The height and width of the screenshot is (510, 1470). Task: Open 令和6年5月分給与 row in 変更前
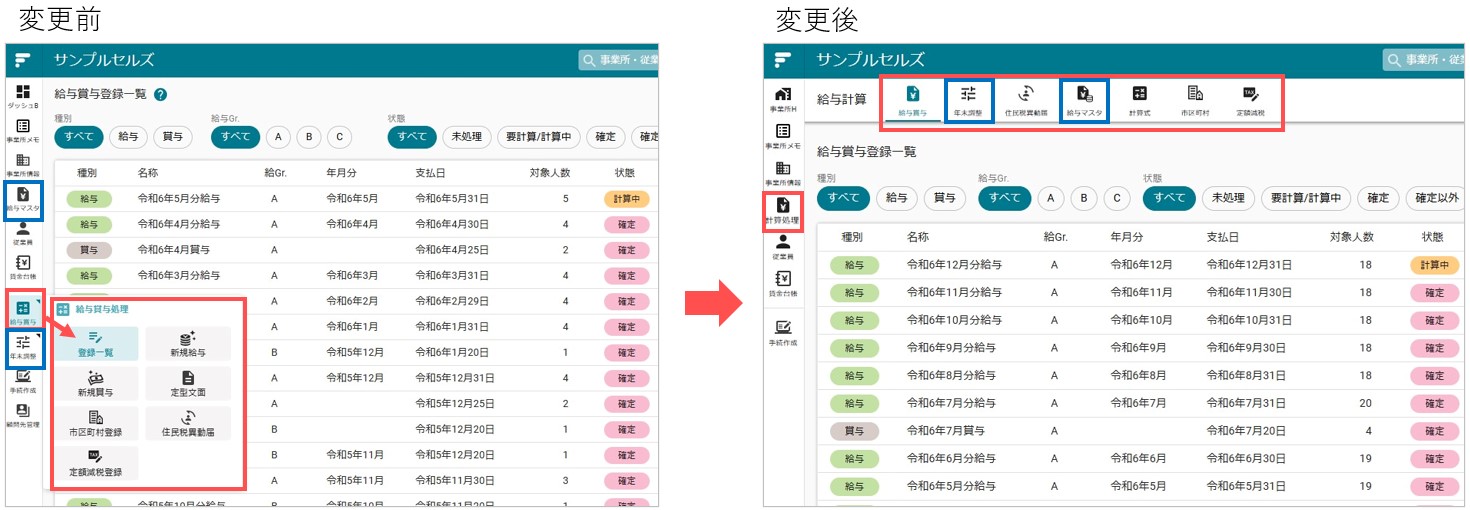tap(356, 199)
